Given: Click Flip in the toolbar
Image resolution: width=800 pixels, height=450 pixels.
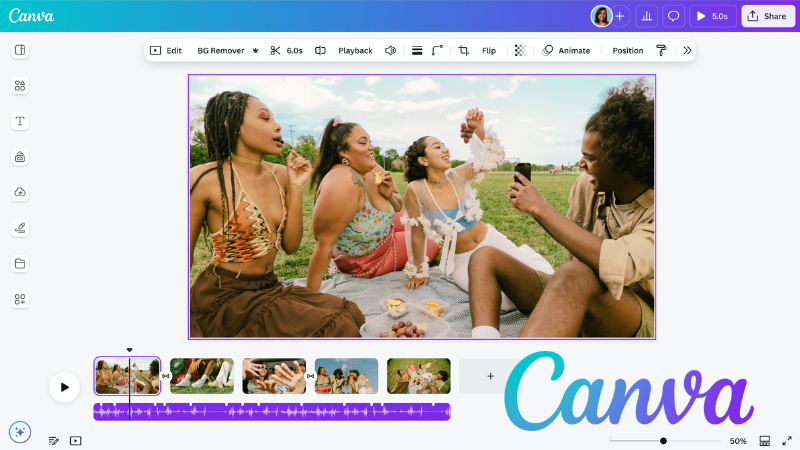Looking at the screenshot, I should tap(489, 51).
